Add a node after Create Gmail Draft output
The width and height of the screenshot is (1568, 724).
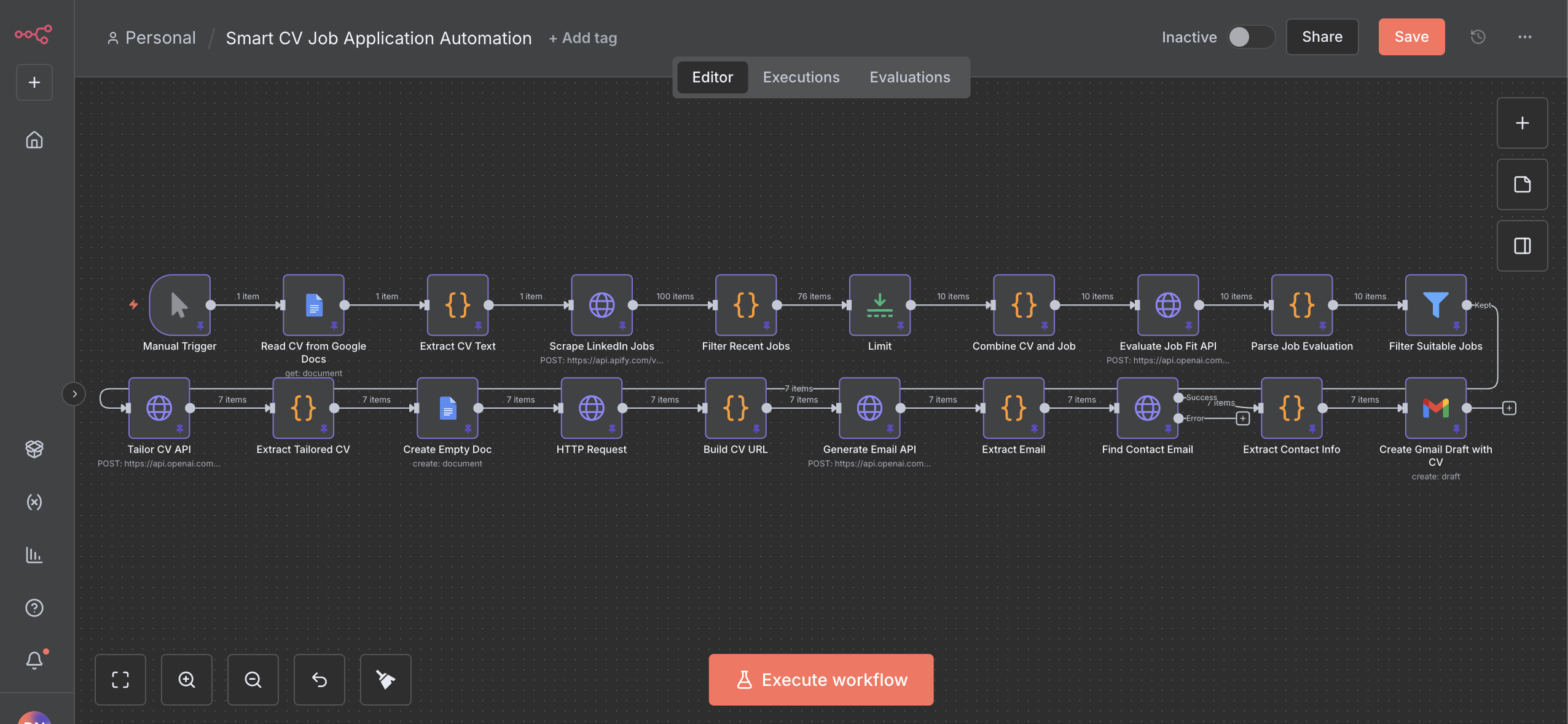(1509, 408)
